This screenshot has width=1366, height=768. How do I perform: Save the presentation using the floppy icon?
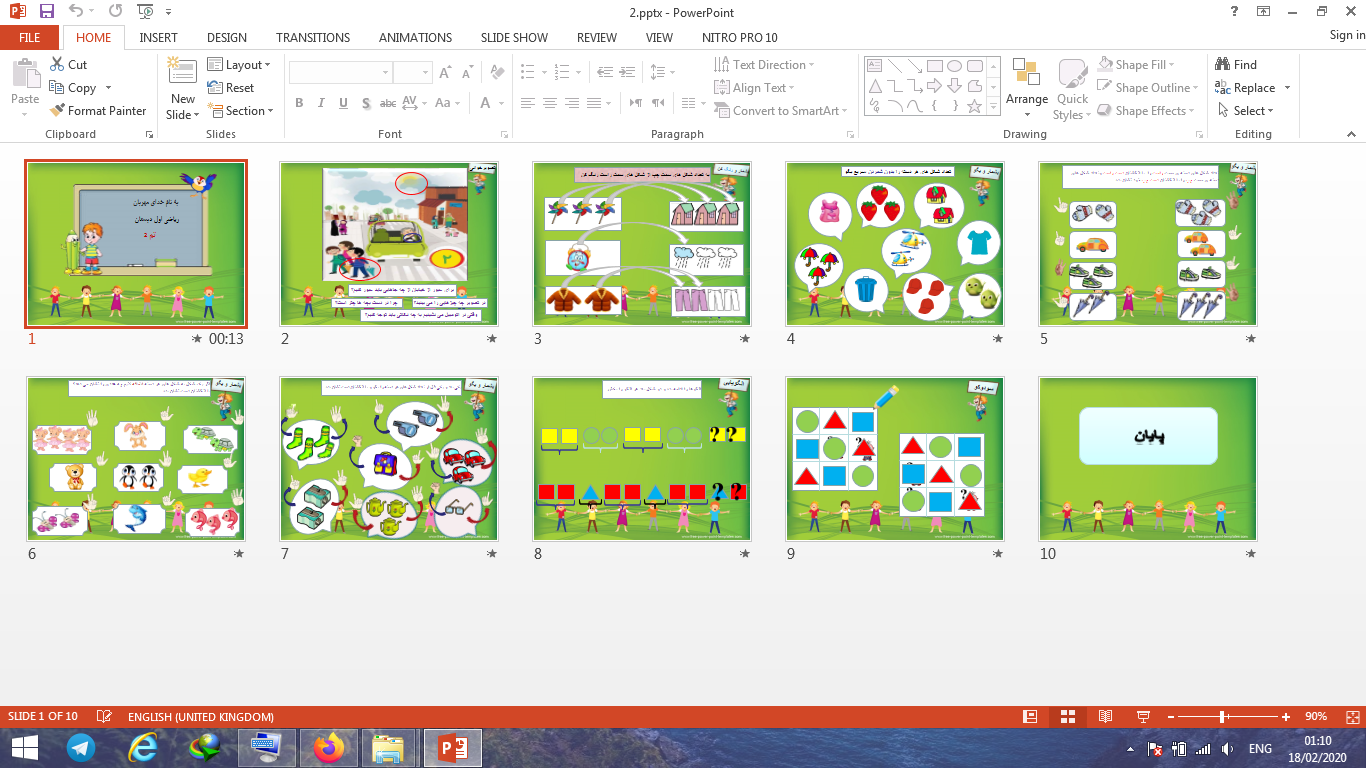[46, 12]
